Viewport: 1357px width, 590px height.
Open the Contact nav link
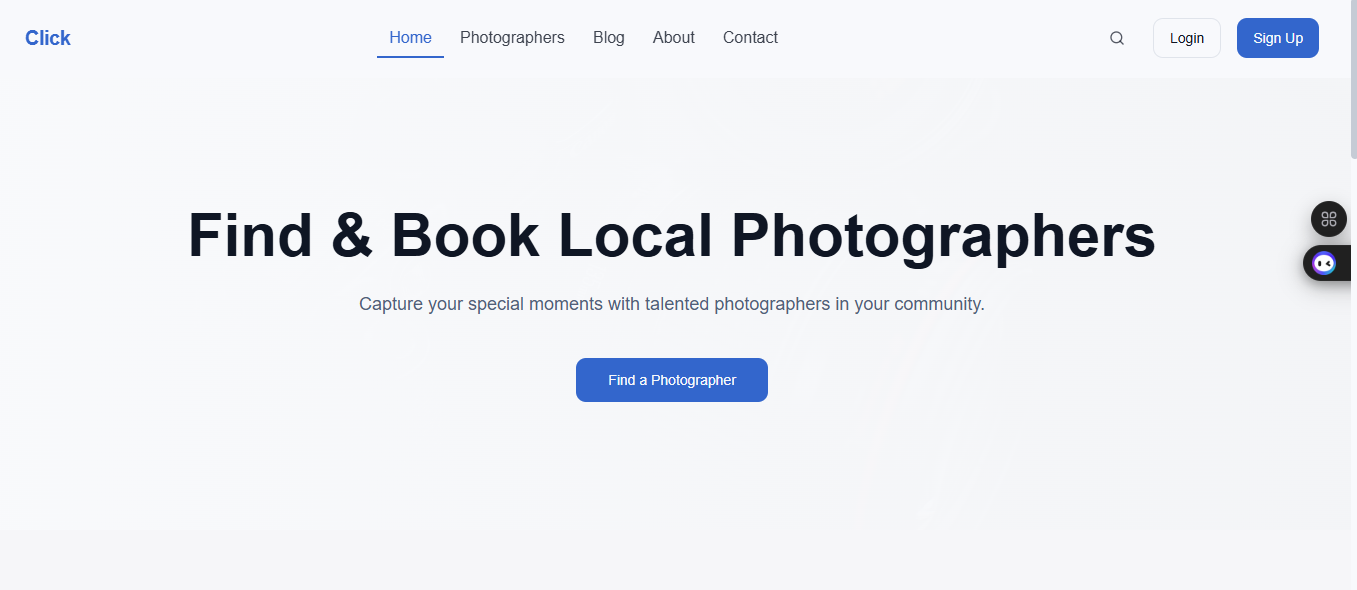(750, 38)
